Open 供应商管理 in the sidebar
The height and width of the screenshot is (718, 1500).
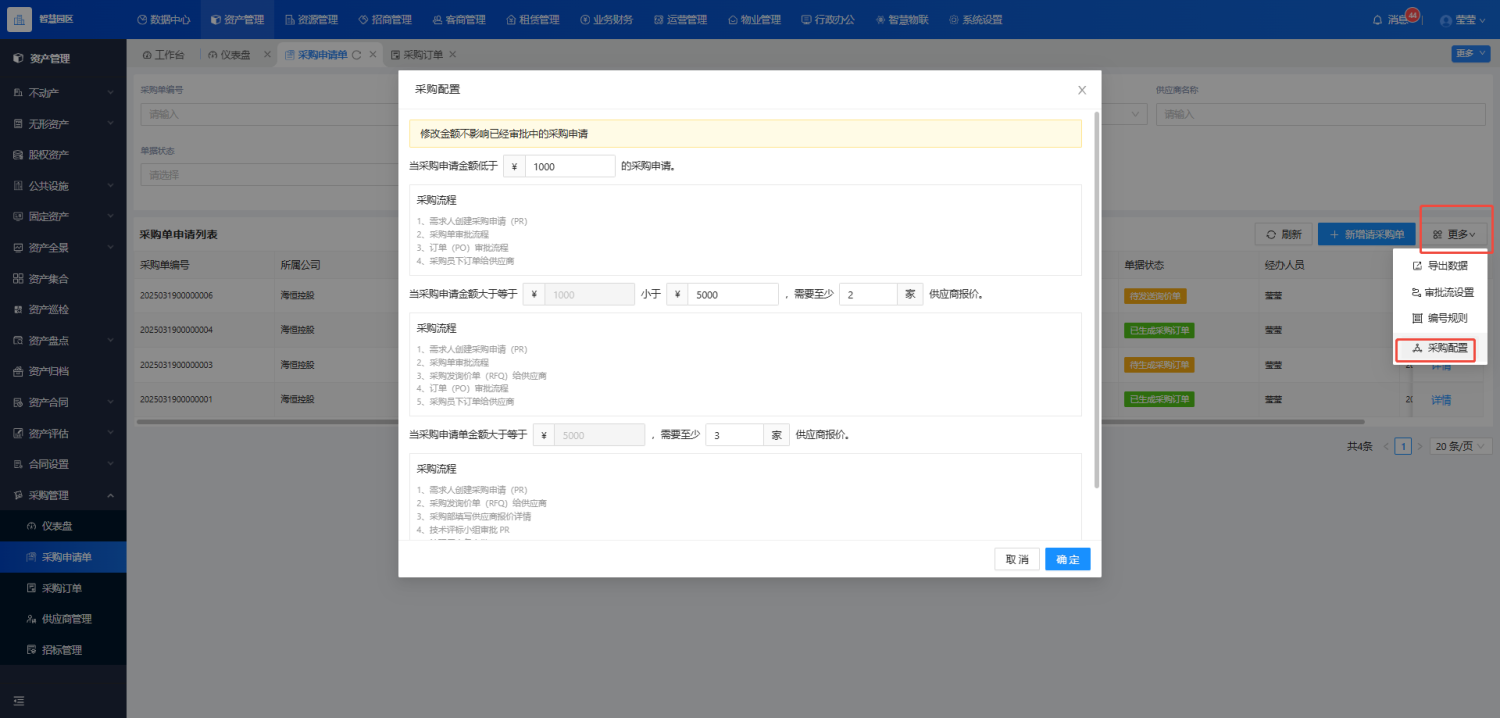coord(67,619)
